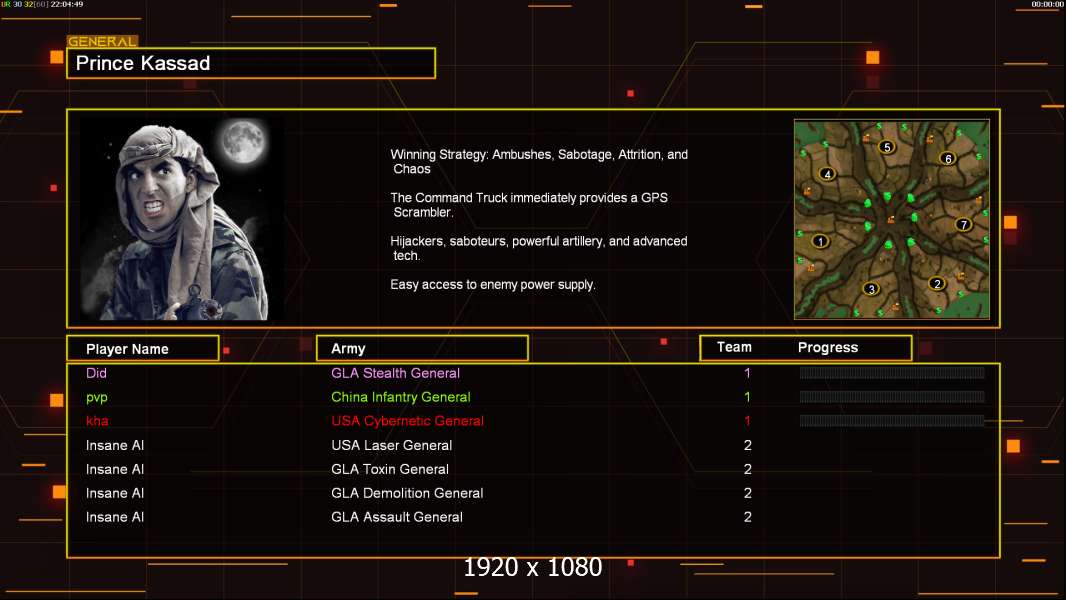1066x600 pixels.
Task: Click the Hijackers, saboteurs description text
Action: (538, 248)
